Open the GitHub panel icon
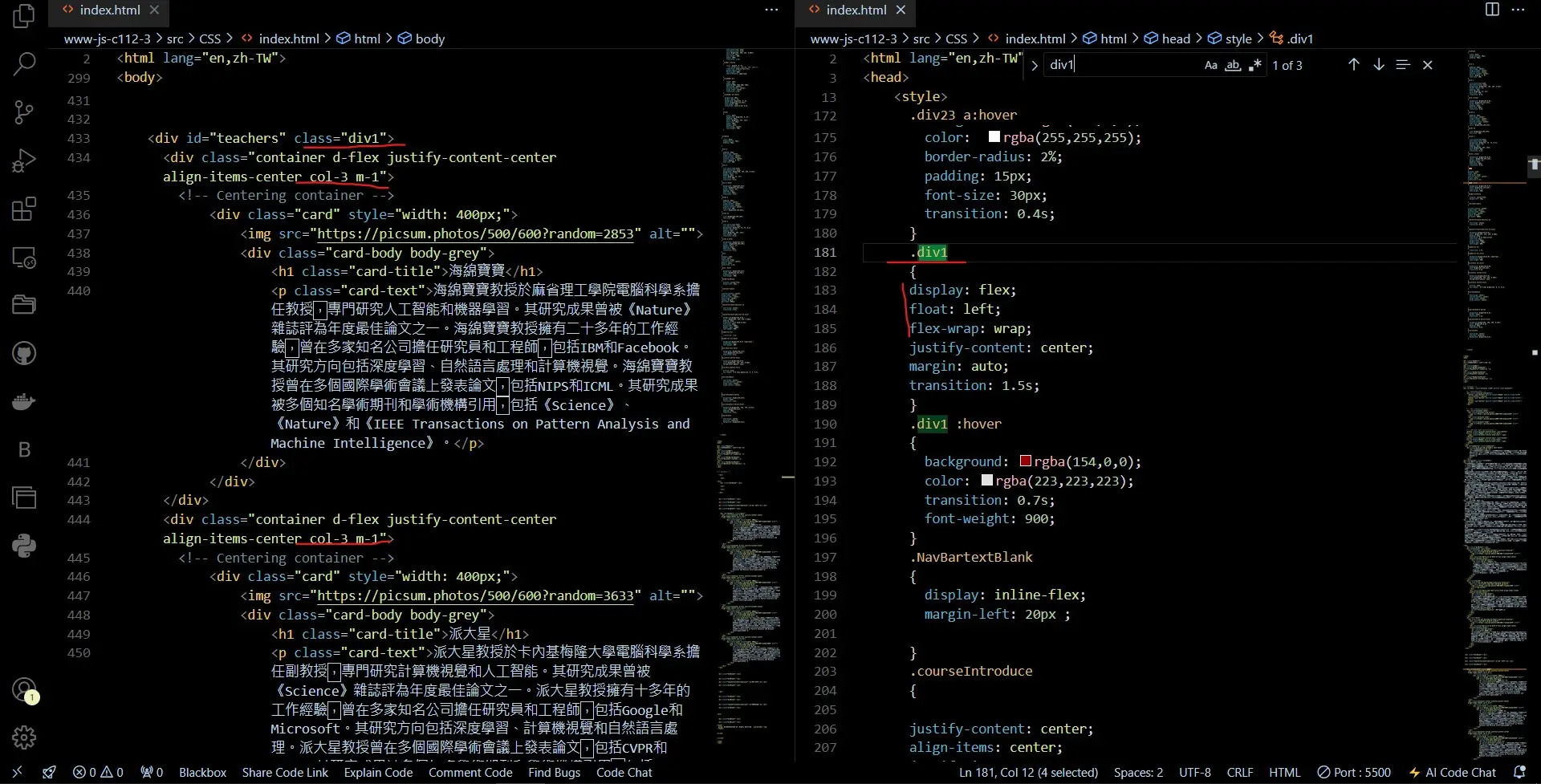This screenshot has width=1541, height=784. pyautogui.click(x=24, y=353)
